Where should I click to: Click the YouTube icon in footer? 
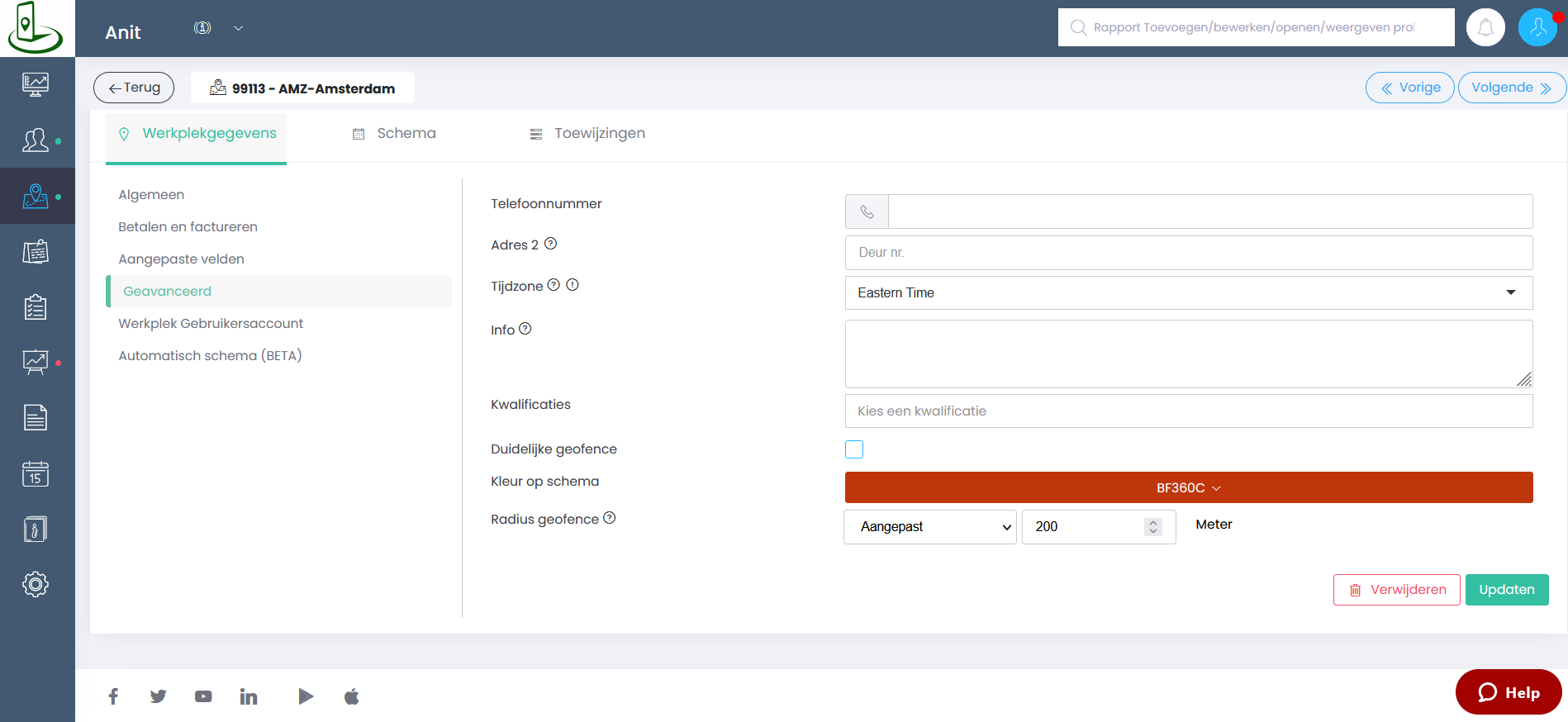click(x=203, y=696)
